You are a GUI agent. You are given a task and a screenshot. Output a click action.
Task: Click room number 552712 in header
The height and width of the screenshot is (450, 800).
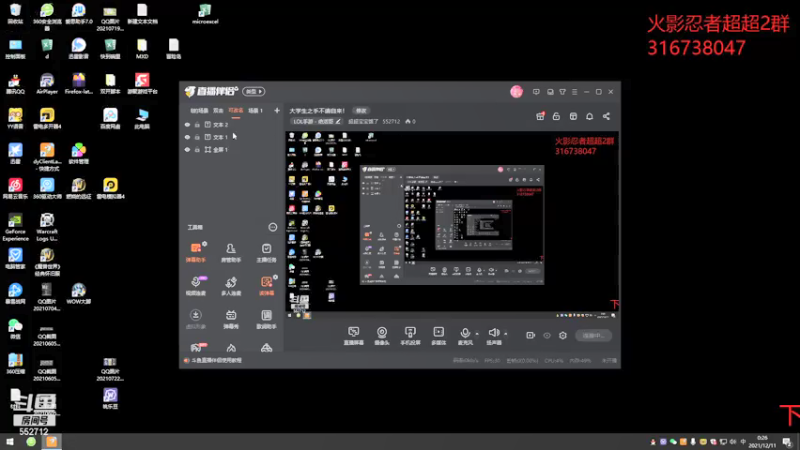[x=391, y=121]
